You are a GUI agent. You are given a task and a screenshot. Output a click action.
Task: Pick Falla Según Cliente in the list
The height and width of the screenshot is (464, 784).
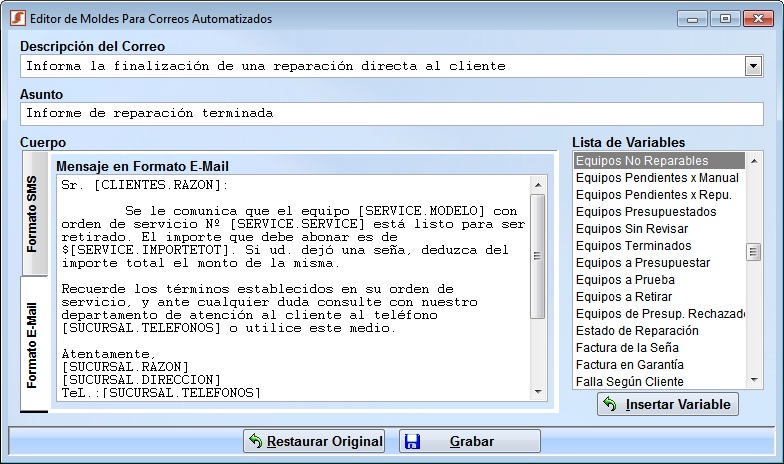coord(629,382)
